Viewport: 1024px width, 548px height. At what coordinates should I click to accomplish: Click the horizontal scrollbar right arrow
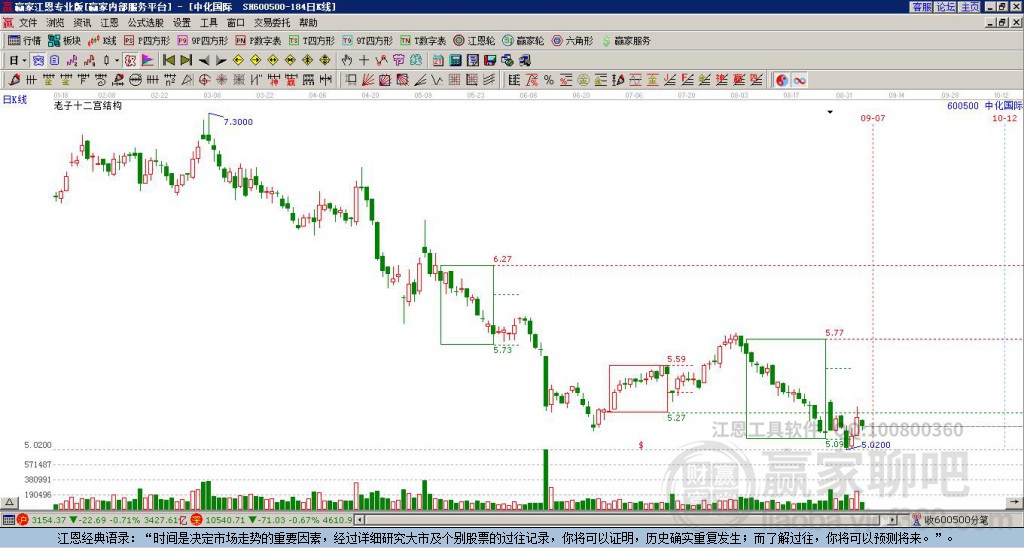tap(893, 520)
